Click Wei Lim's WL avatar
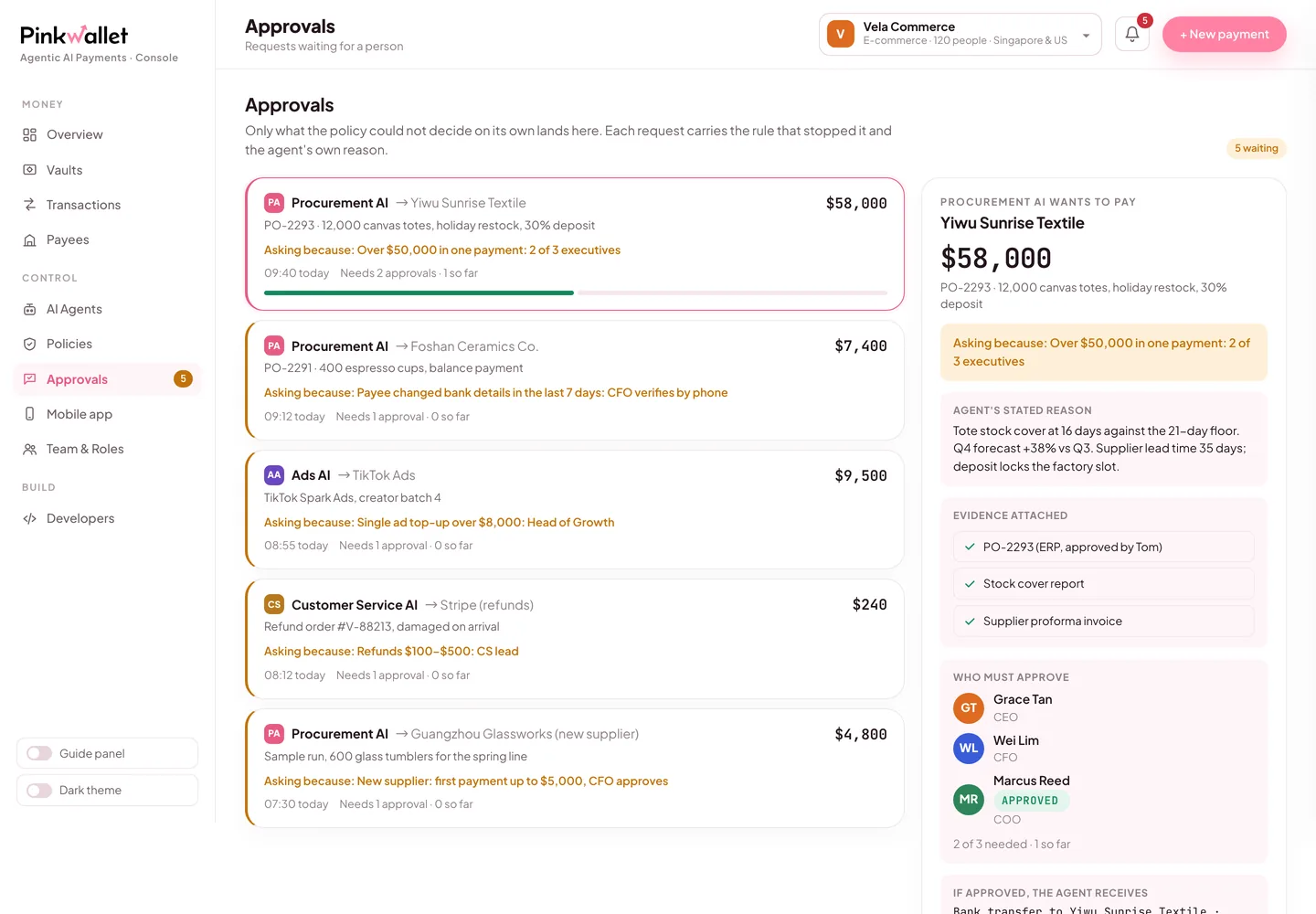 [x=968, y=749]
